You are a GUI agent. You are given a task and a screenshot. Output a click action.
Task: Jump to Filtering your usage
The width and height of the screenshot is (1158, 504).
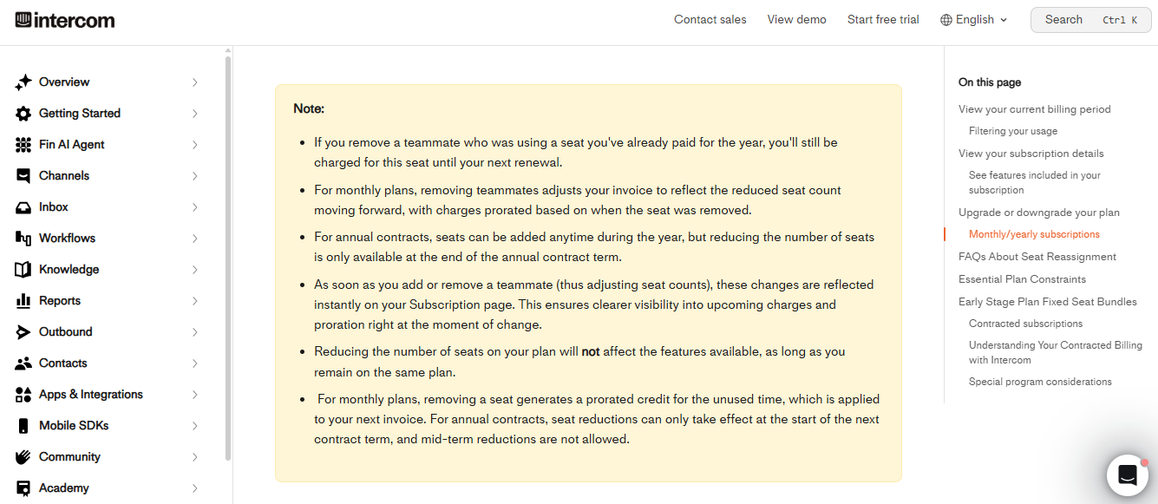coord(1013,131)
